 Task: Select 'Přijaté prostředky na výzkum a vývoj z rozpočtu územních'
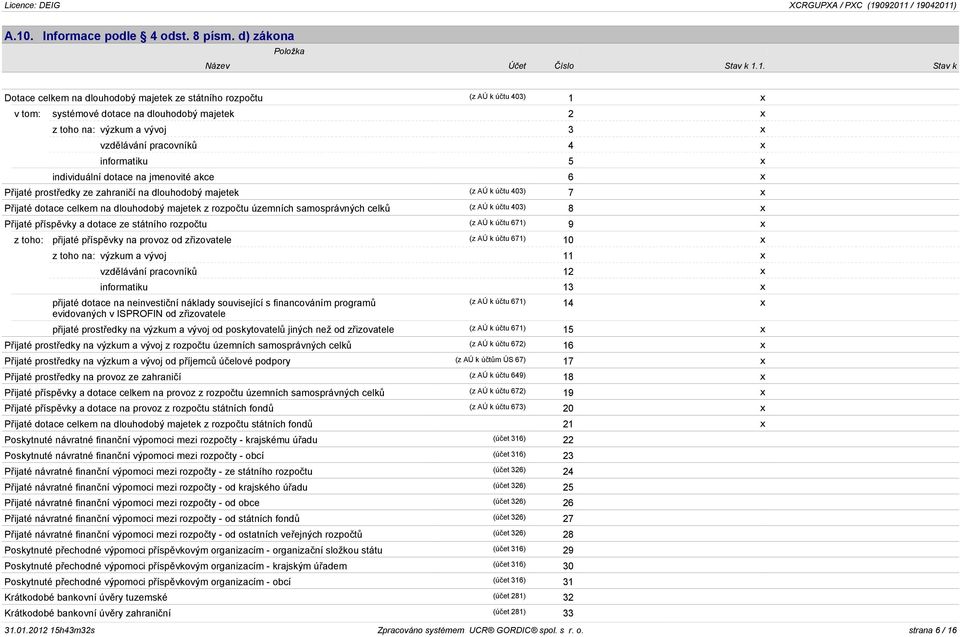[x=178, y=345]
